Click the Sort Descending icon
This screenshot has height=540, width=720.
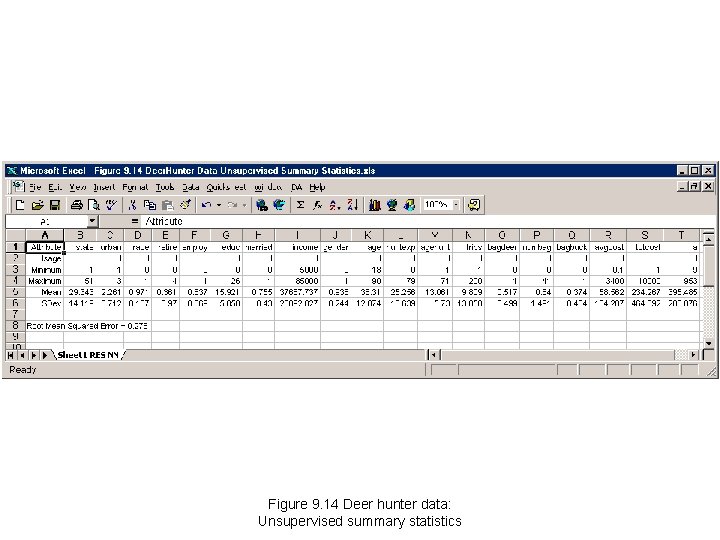tap(352, 205)
